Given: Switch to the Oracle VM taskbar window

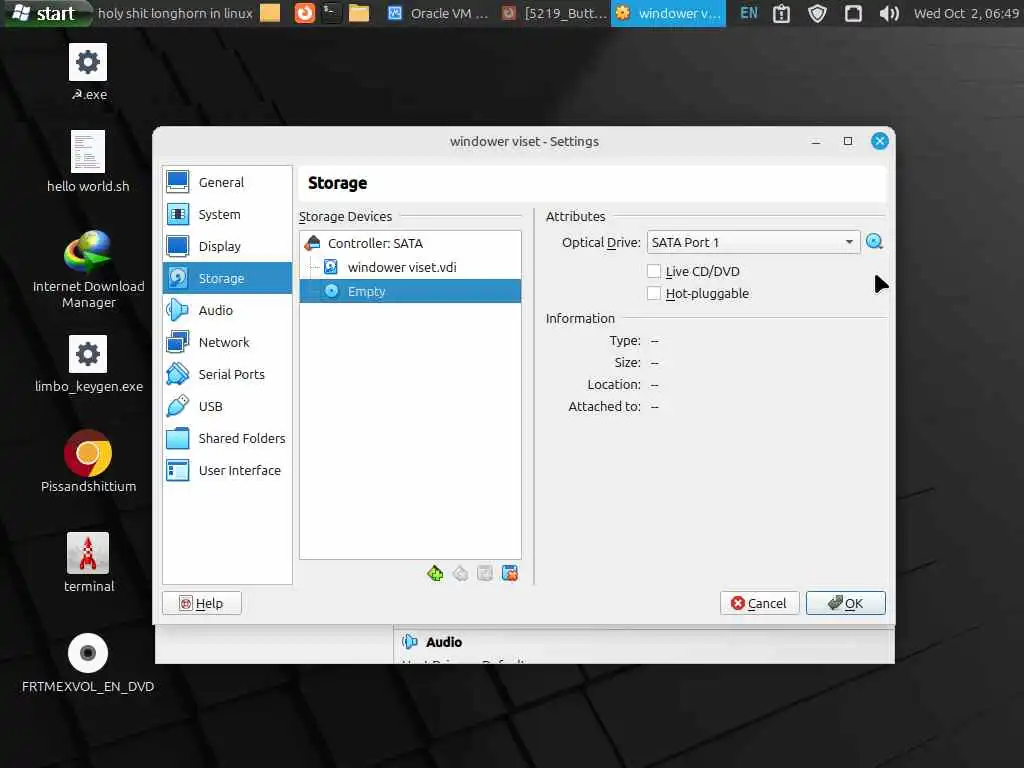Looking at the screenshot, I should pyautogui.click(x=438, y=13).
